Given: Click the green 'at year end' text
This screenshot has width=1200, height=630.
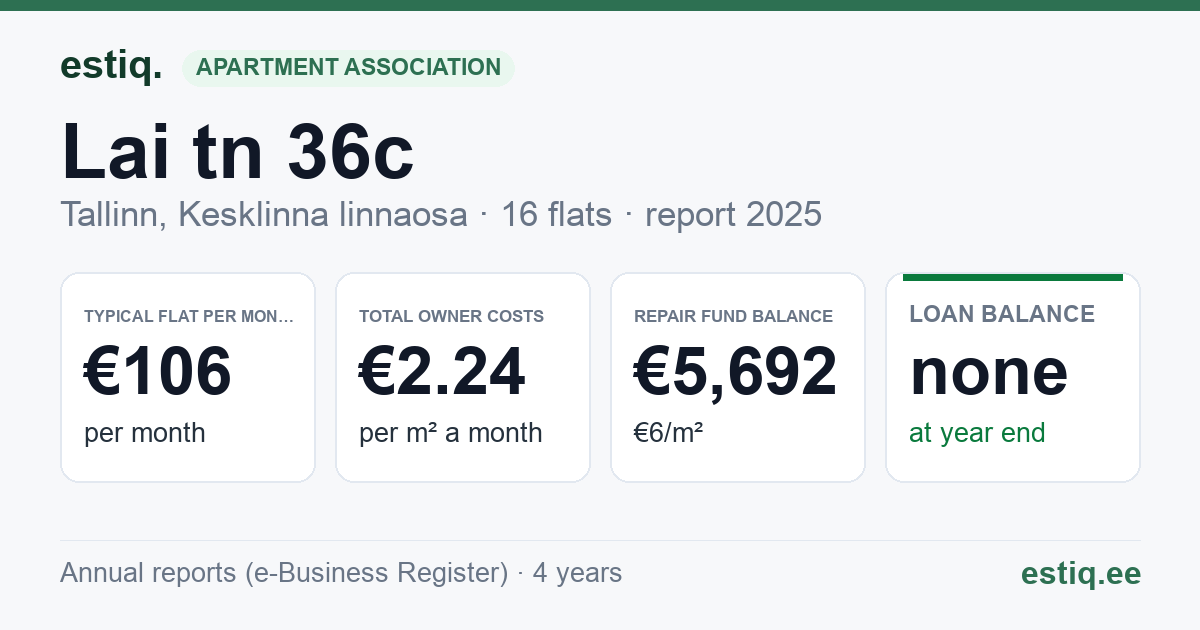Looking at the screenshot, I should [x=977, y=433].
